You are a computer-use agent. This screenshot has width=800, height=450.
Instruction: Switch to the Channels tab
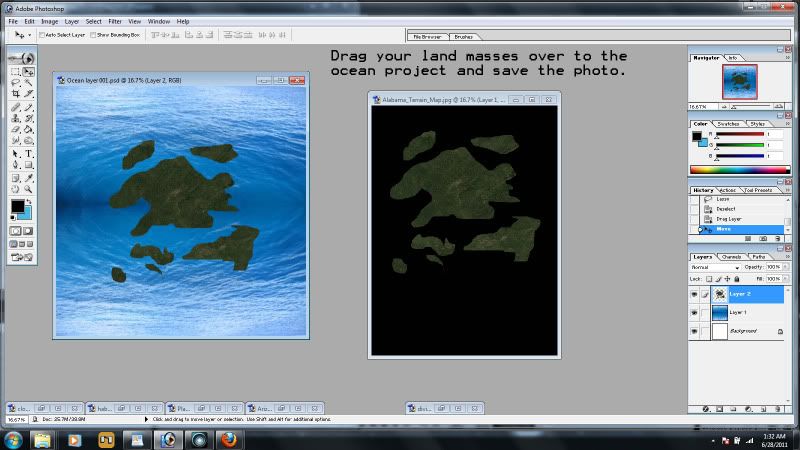(732, 257)
